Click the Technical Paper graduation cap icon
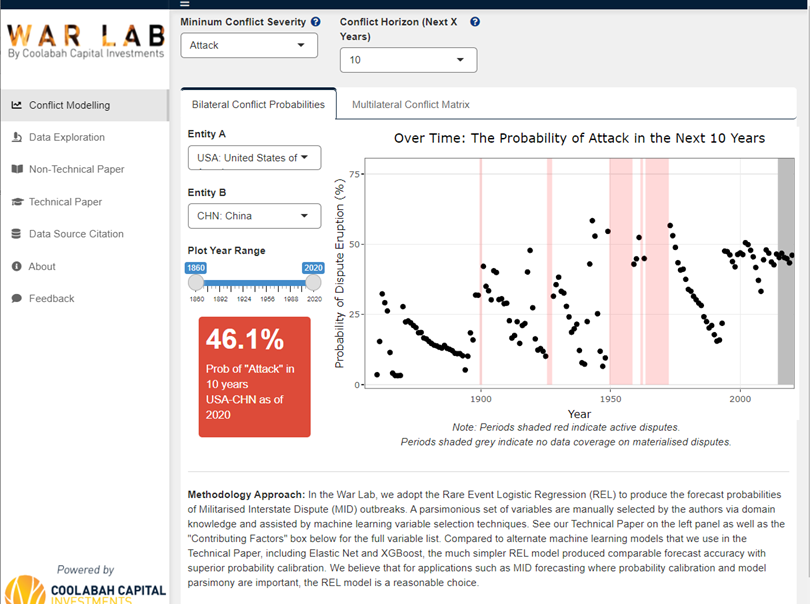810x604 pixels. [16, 202]
